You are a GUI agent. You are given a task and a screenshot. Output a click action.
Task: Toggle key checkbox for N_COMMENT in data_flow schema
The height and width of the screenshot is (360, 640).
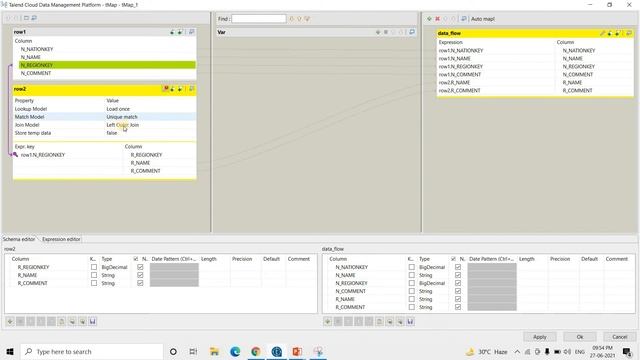[411, 291]
